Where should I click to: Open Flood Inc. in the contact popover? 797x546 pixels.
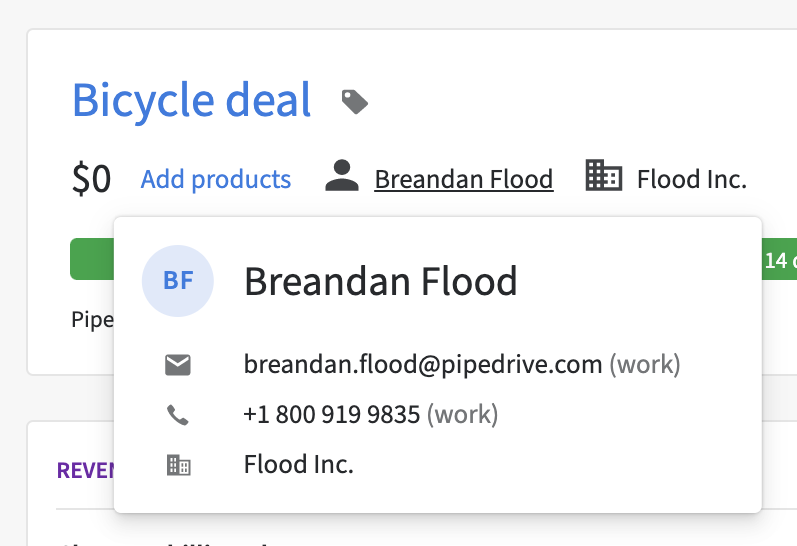click(x=298, y=464)
